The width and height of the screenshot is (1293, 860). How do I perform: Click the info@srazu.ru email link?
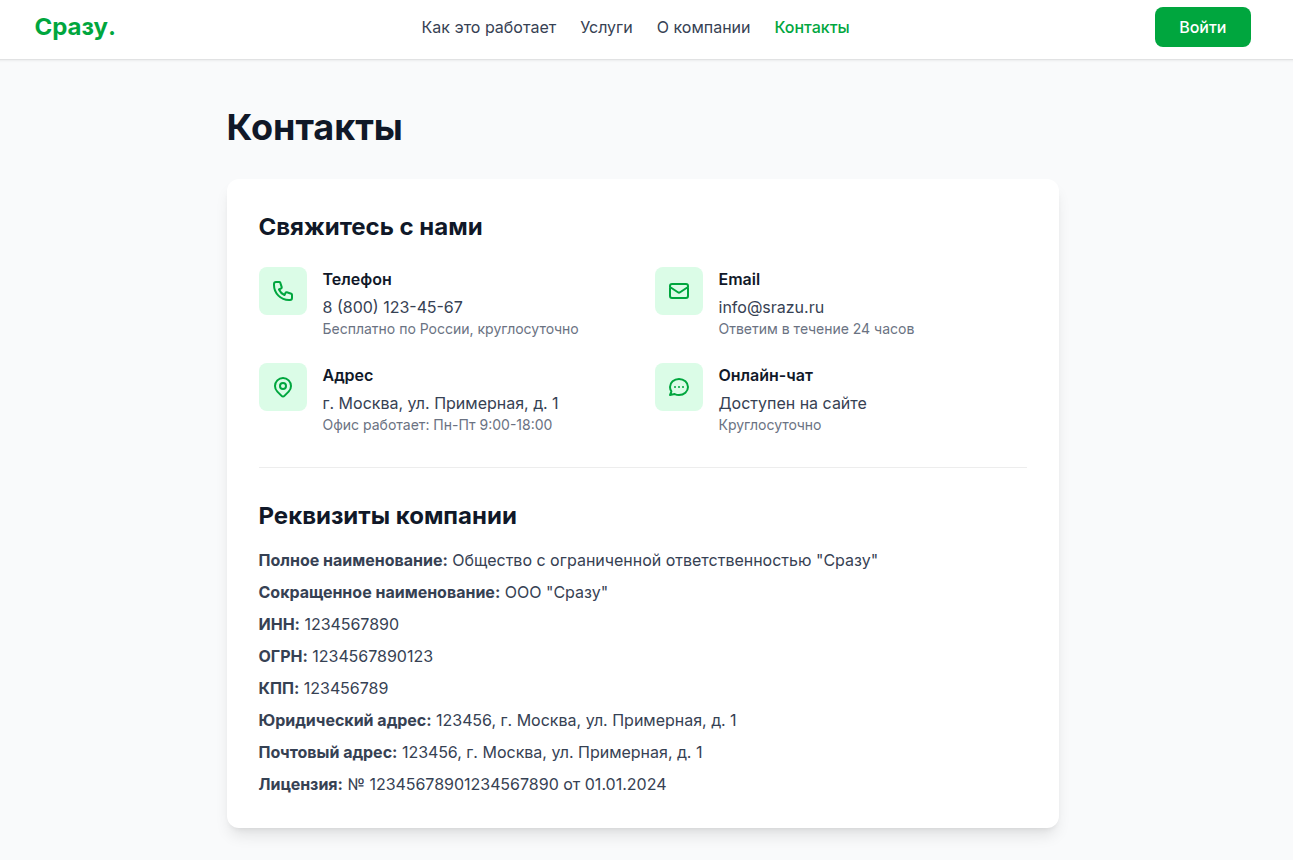click(x=771, y=307)
